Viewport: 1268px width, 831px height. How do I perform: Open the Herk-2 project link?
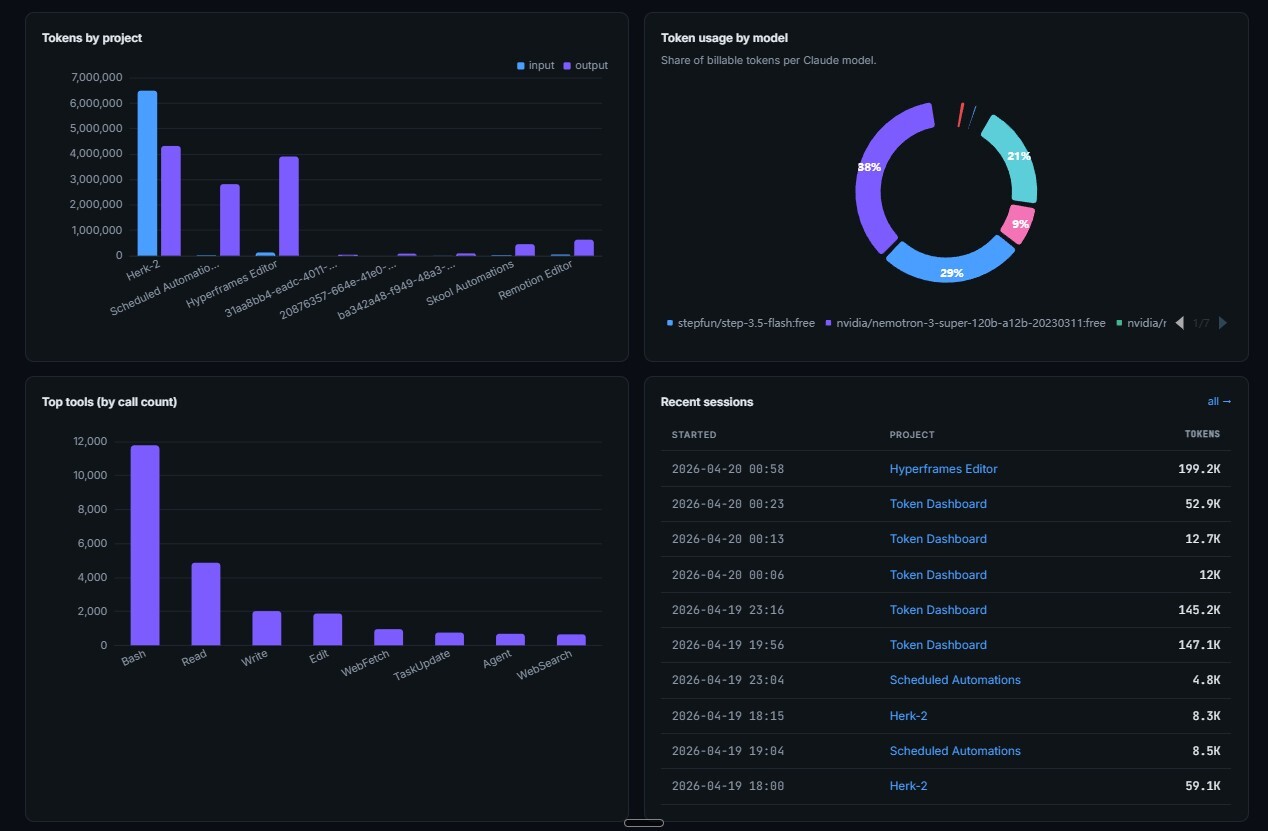pos(908,715)
